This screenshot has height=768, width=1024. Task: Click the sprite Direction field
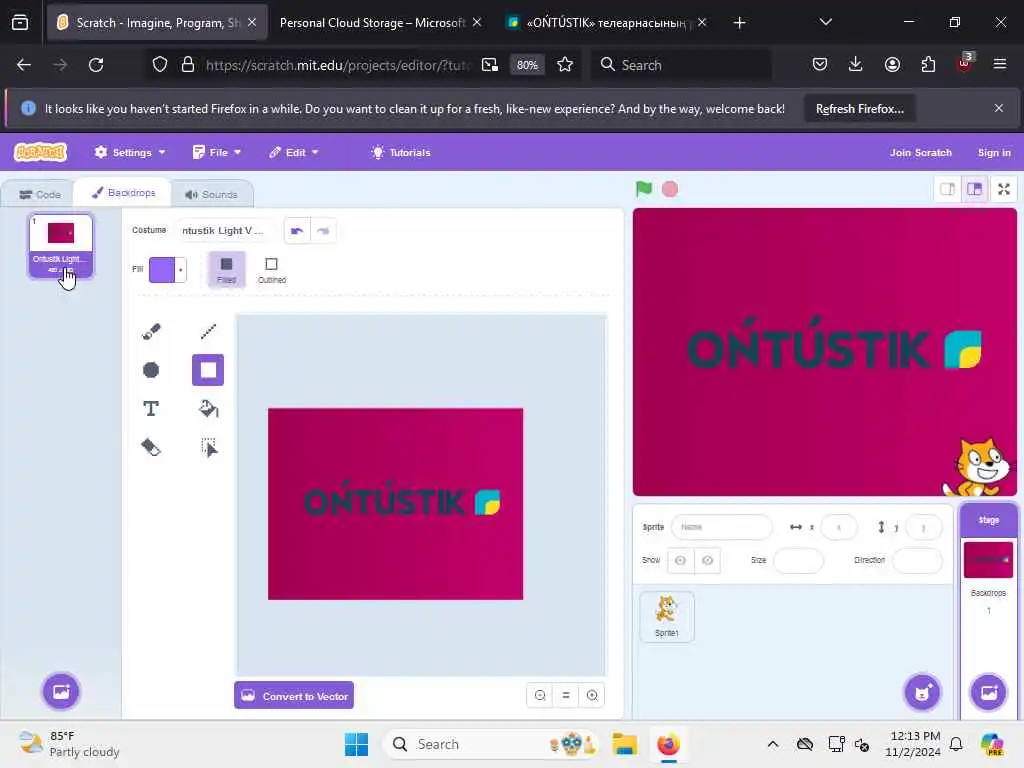(x=917, y=560)
